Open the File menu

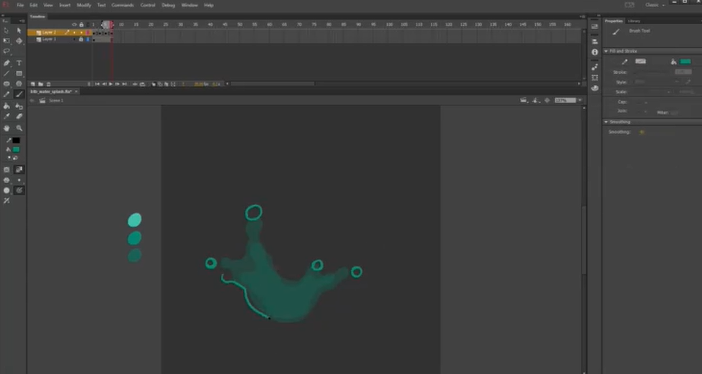click(20, 5)
